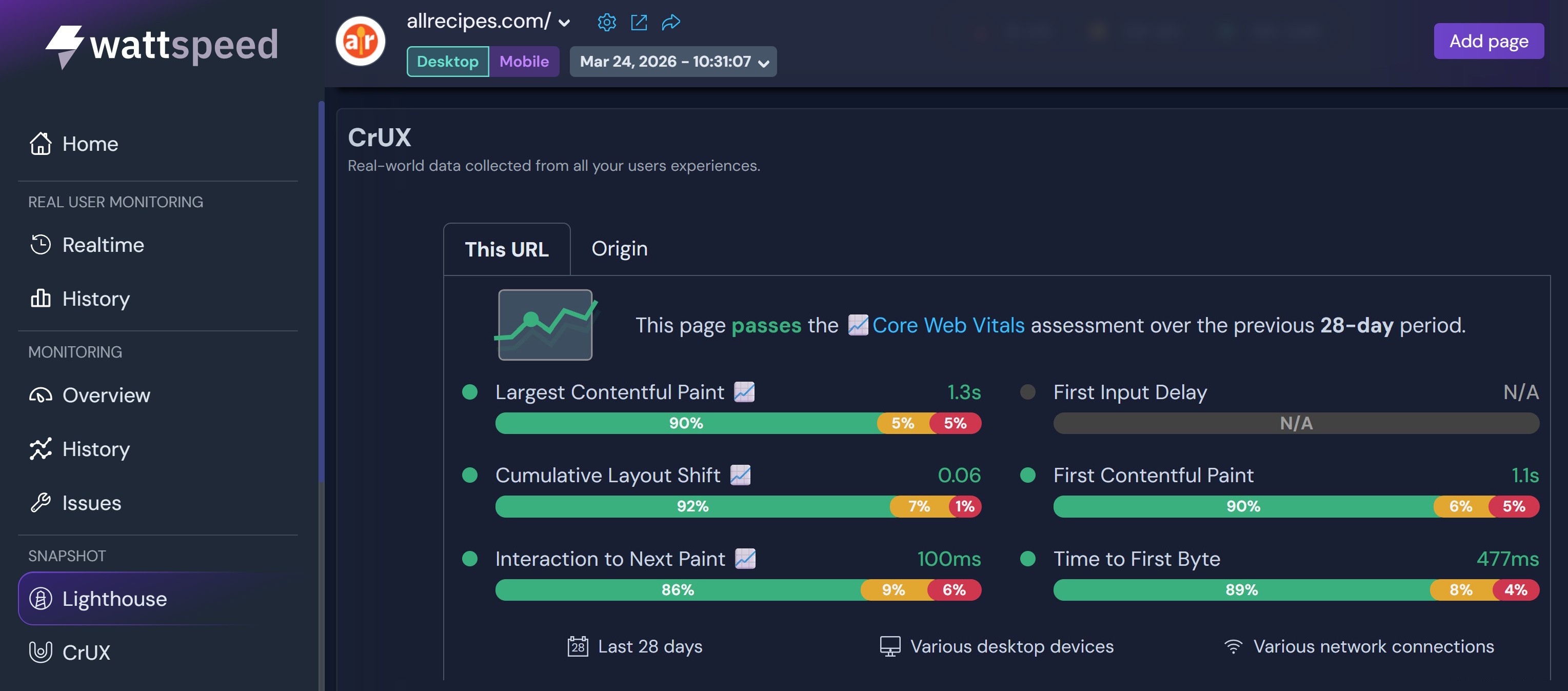This screenshot has width=1568, height=691.
Task: Click the 477ms Time to First Byte value
Action: pyautogui.click(x=1507, y=558)
